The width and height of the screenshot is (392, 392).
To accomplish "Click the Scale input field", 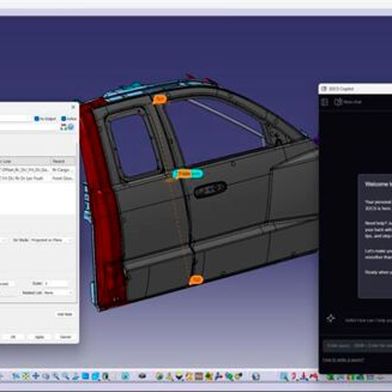I will click(x=56, y=283).
